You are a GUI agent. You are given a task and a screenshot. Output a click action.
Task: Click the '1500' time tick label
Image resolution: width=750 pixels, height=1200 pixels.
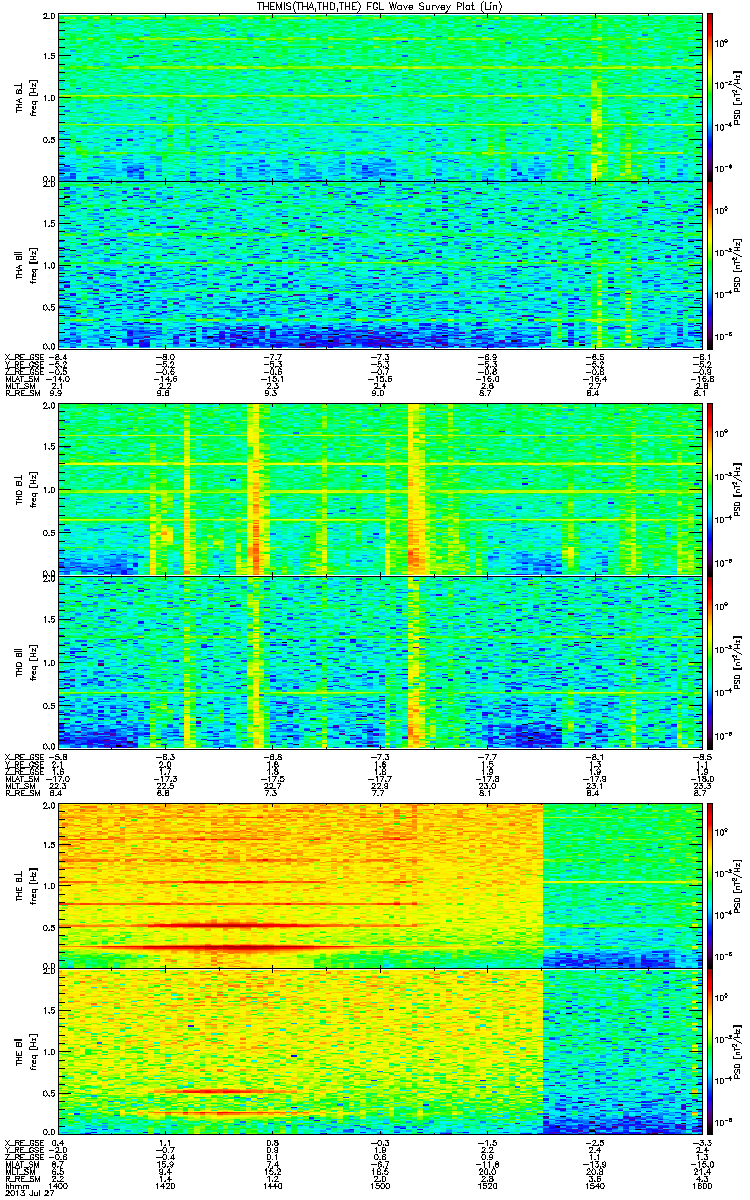click(x=380, y=1185)
